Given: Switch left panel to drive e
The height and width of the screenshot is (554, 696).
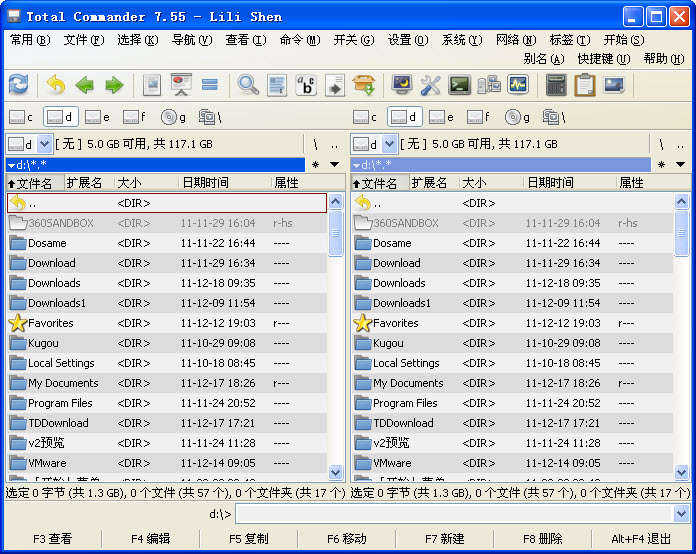Looking at the screenshot, I should coord(98,117).
